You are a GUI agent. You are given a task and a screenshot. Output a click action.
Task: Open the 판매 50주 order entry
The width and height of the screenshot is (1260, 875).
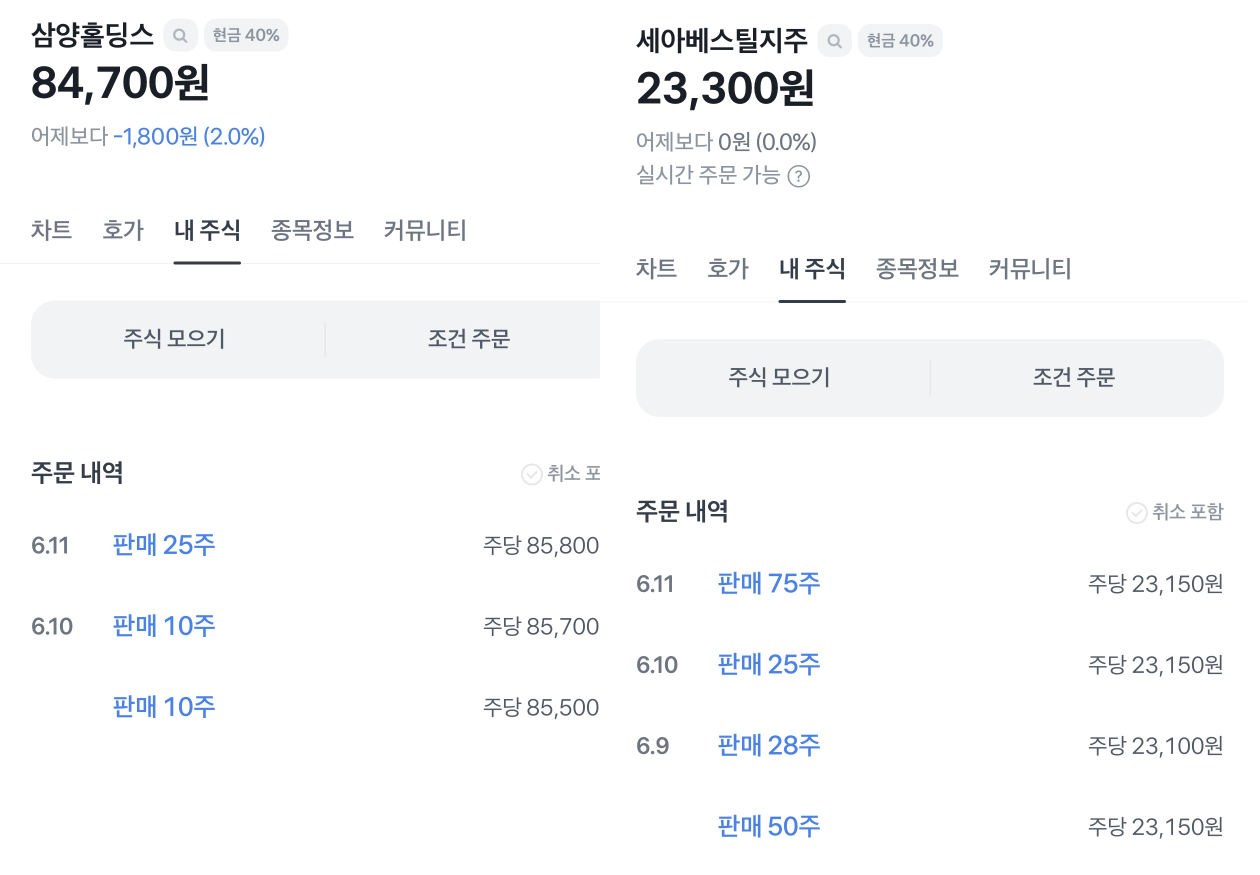[x=769, y=827]
